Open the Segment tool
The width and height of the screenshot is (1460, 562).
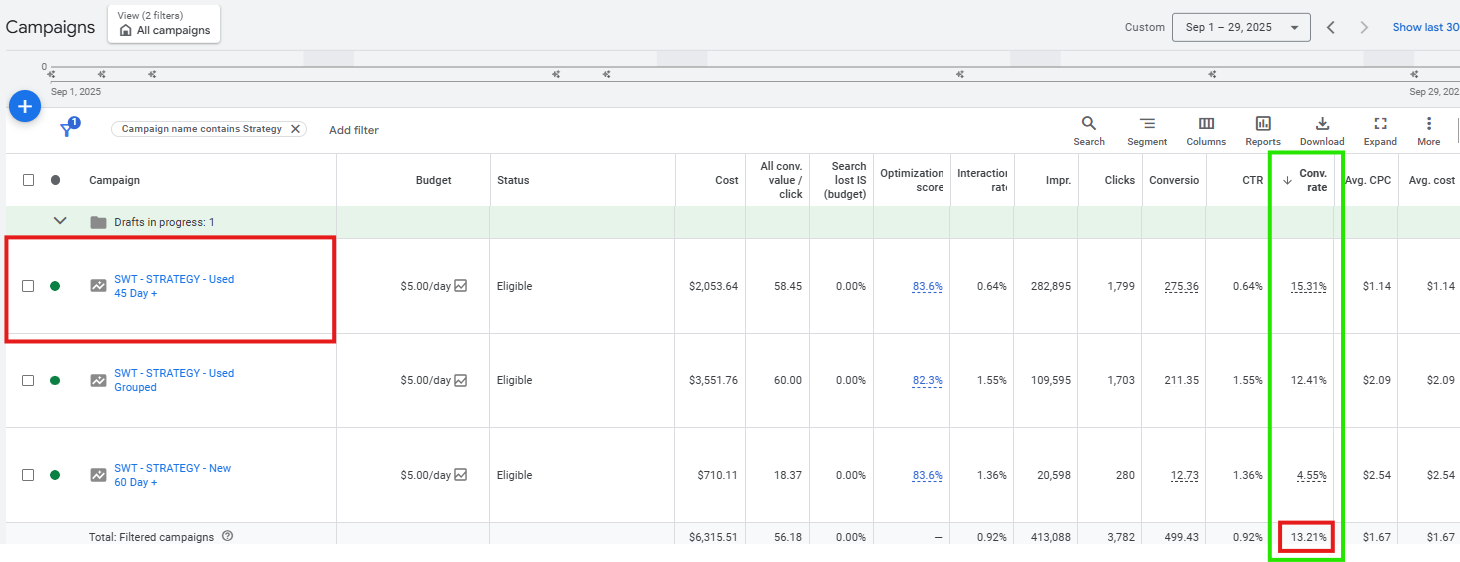pyautogui.click(x=1147, y=124)
